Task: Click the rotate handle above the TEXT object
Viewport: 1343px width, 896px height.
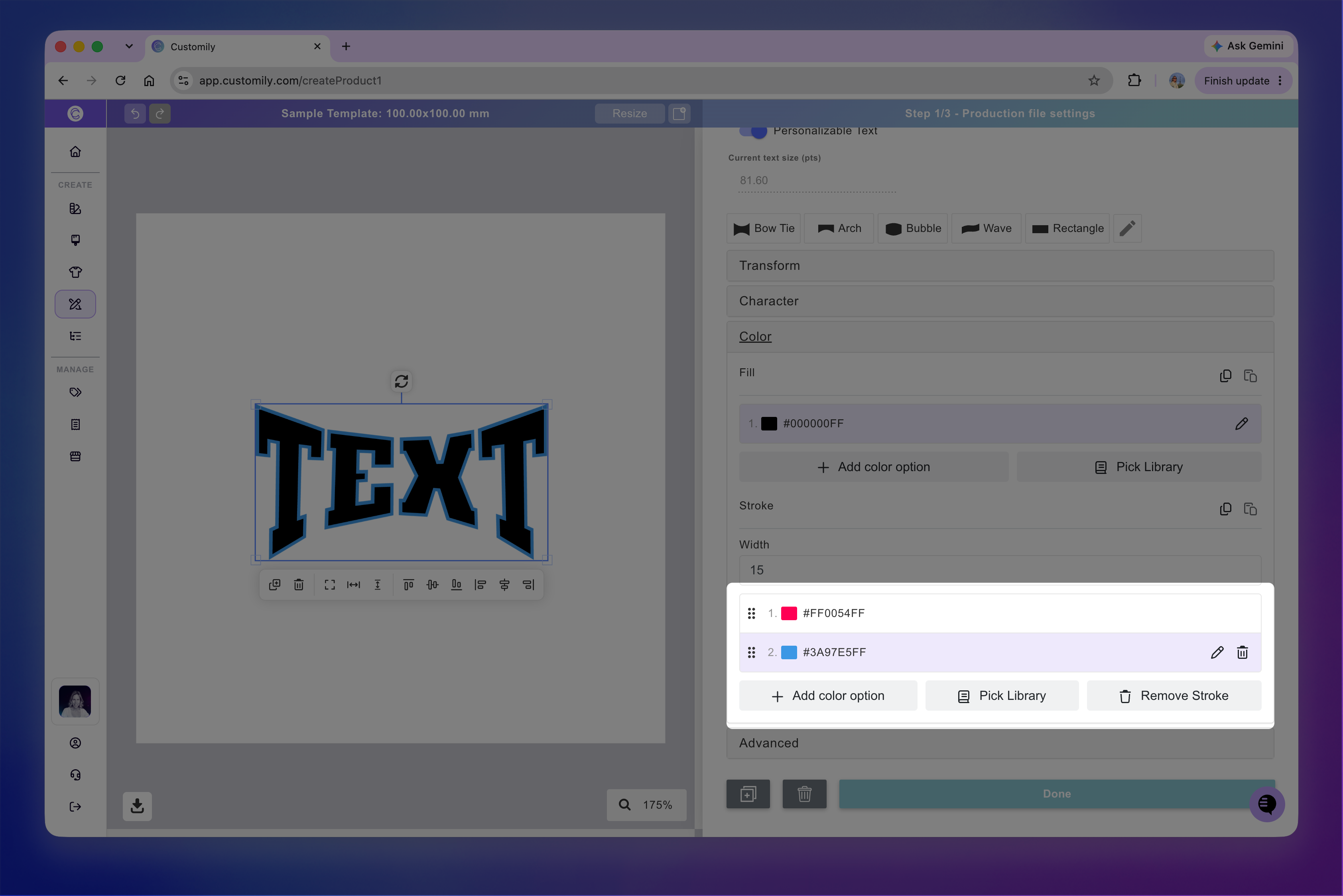Action: coord(402,381)
